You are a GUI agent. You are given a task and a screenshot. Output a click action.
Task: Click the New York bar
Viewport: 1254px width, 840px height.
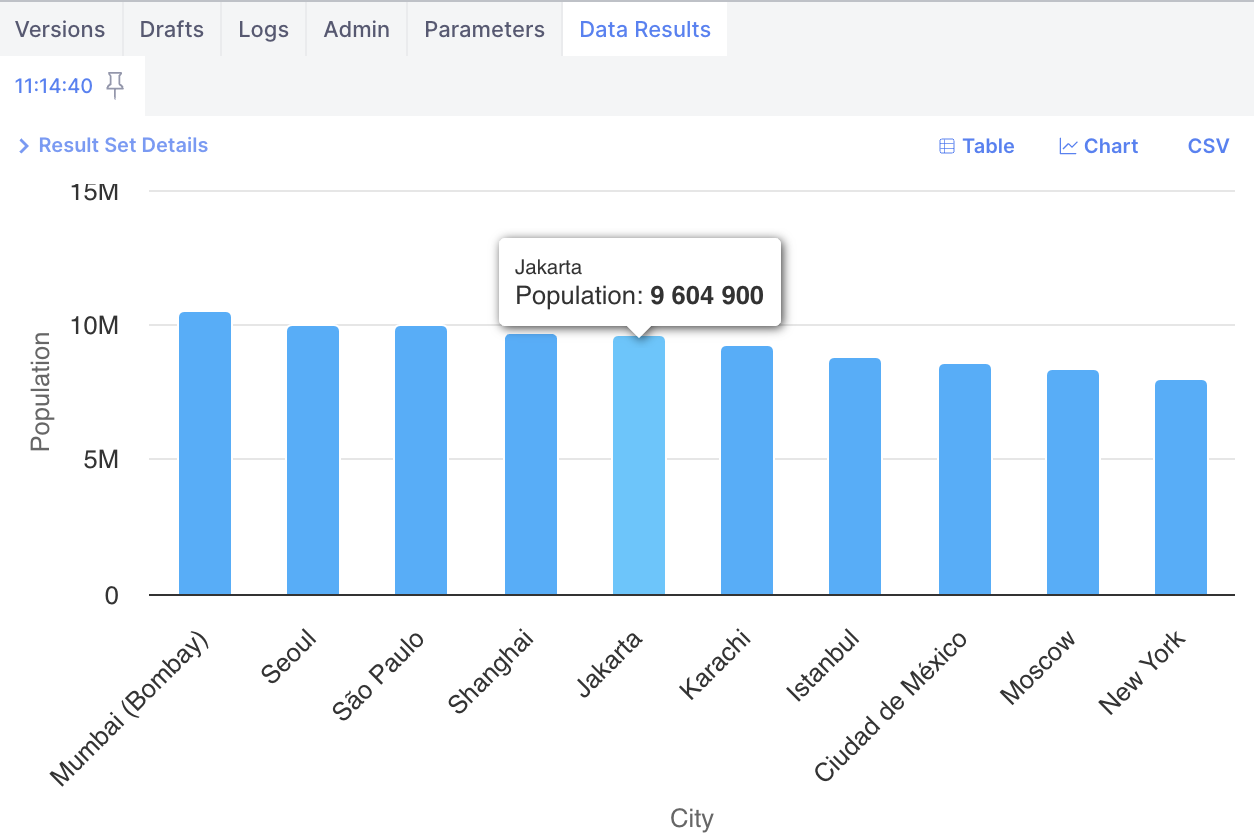1181,488
